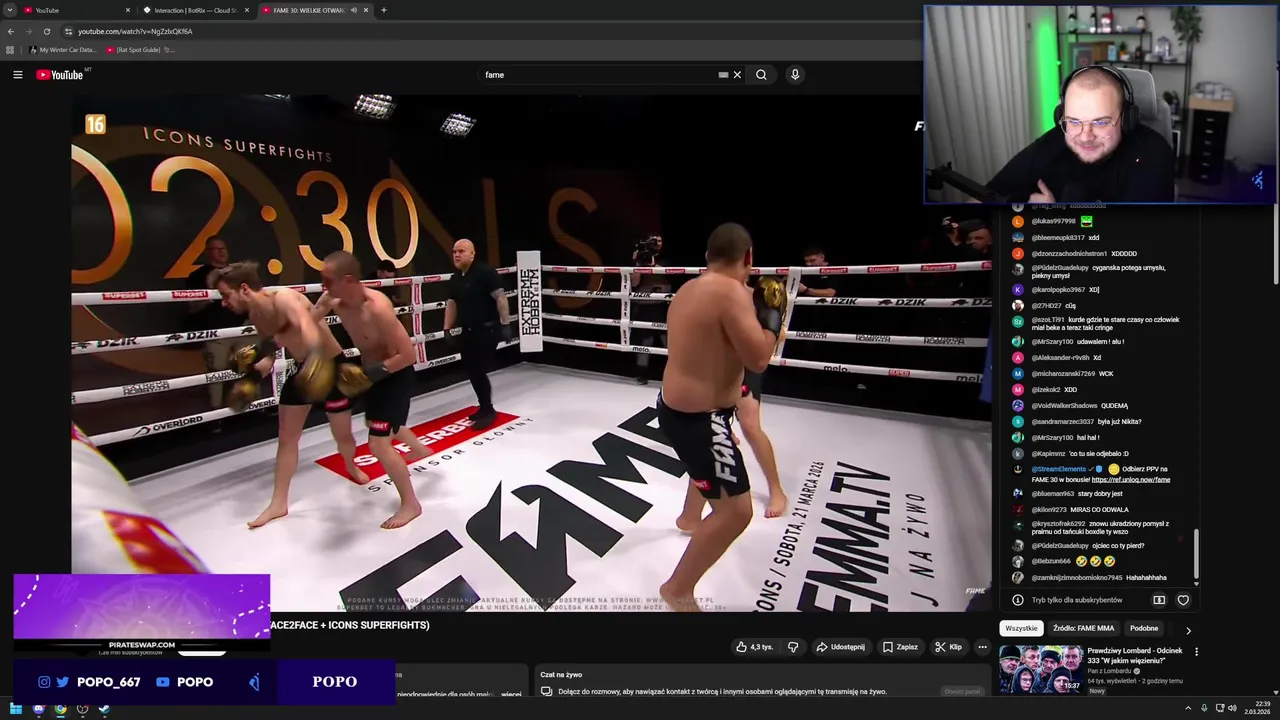This screenshot has width=1280, height=720.
Task: Click the video player frame
Action: pos(531,352)
